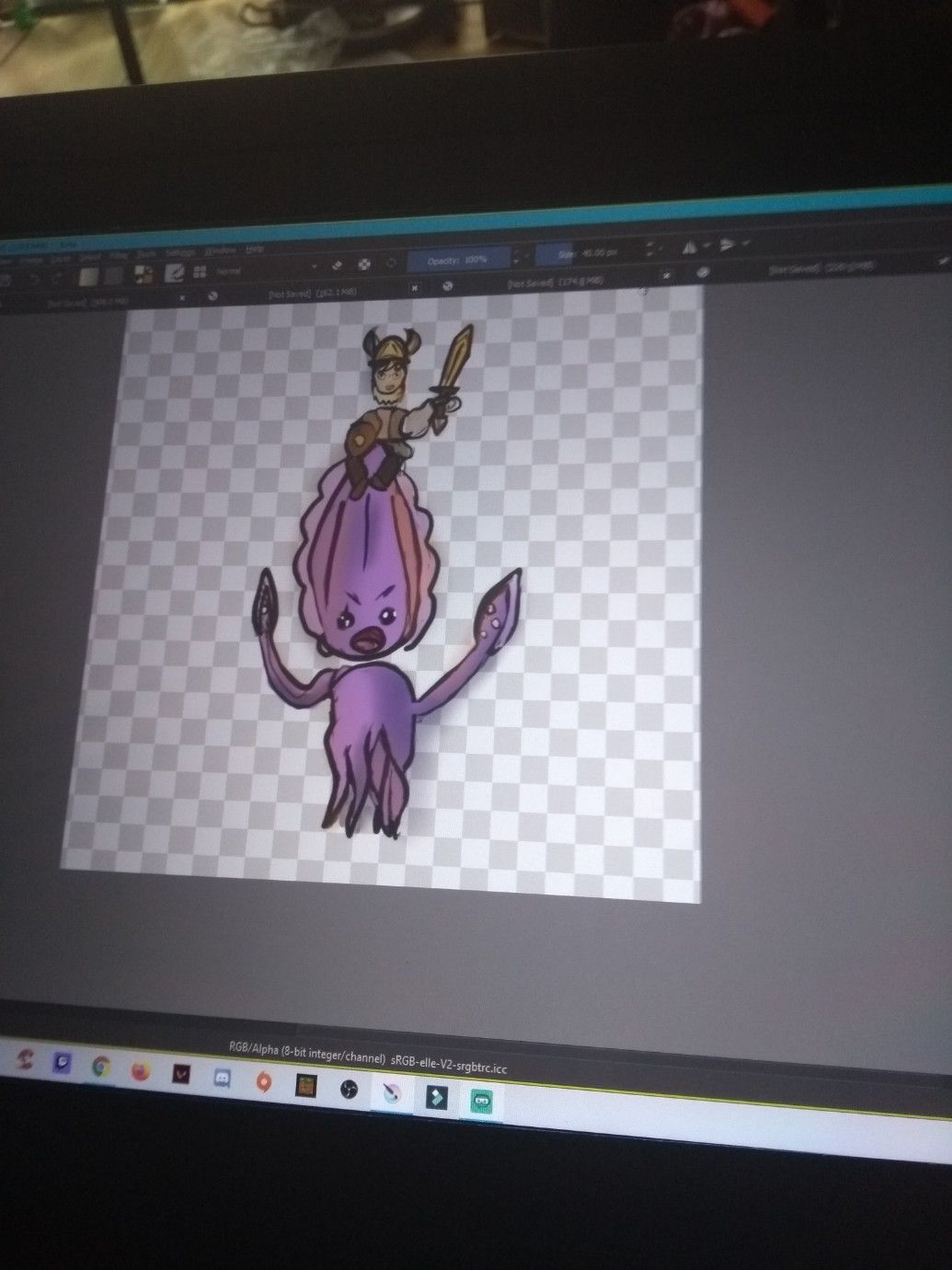Switch to the rightmost [Not Saved] document tab

823,268
